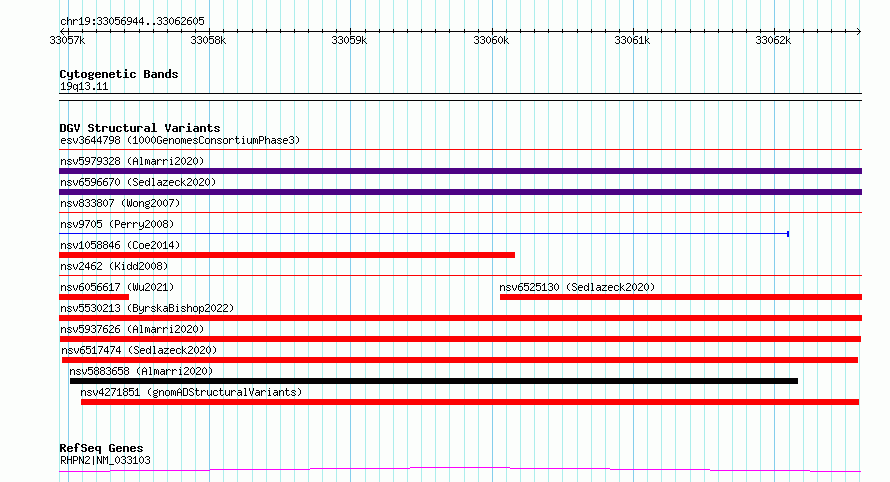Click the 19q13.11 cytogenetic band bar
This screenshot has height=482, width=890.
pos(460,97)
